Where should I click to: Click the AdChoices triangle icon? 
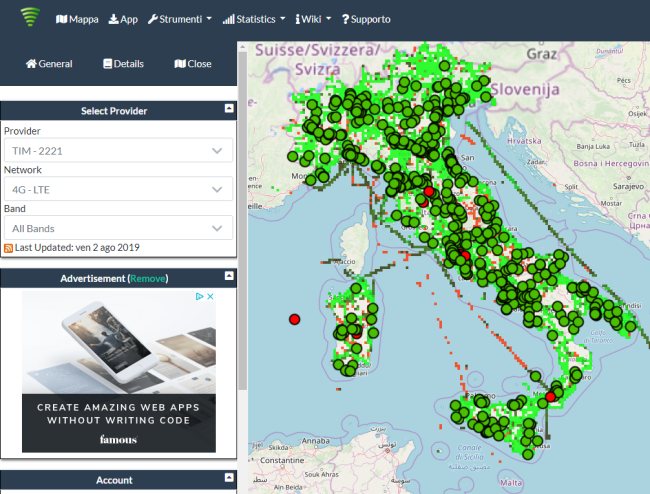tap(199, 297)
